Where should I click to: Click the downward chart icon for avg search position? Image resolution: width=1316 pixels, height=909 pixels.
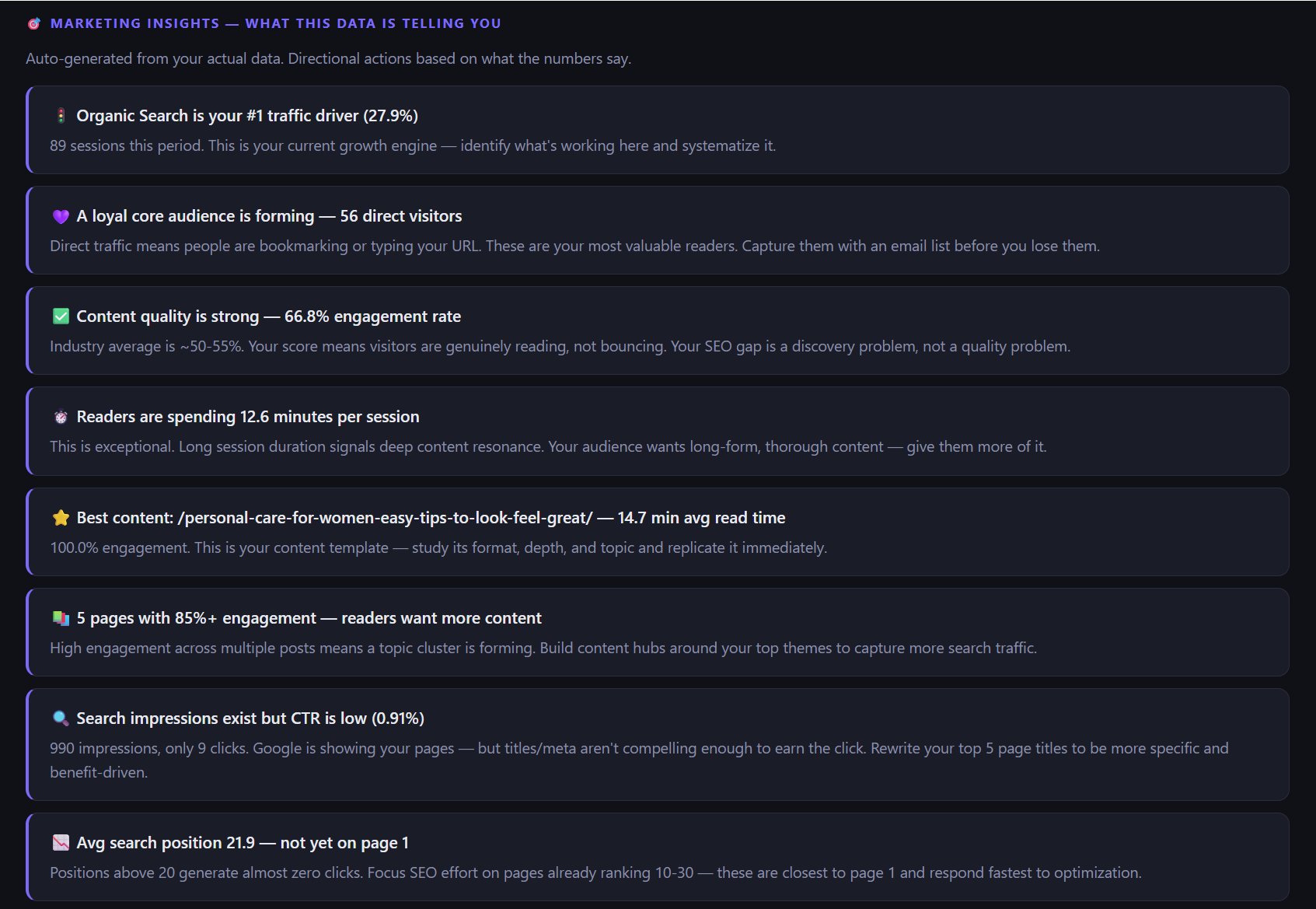coord(61,843)
